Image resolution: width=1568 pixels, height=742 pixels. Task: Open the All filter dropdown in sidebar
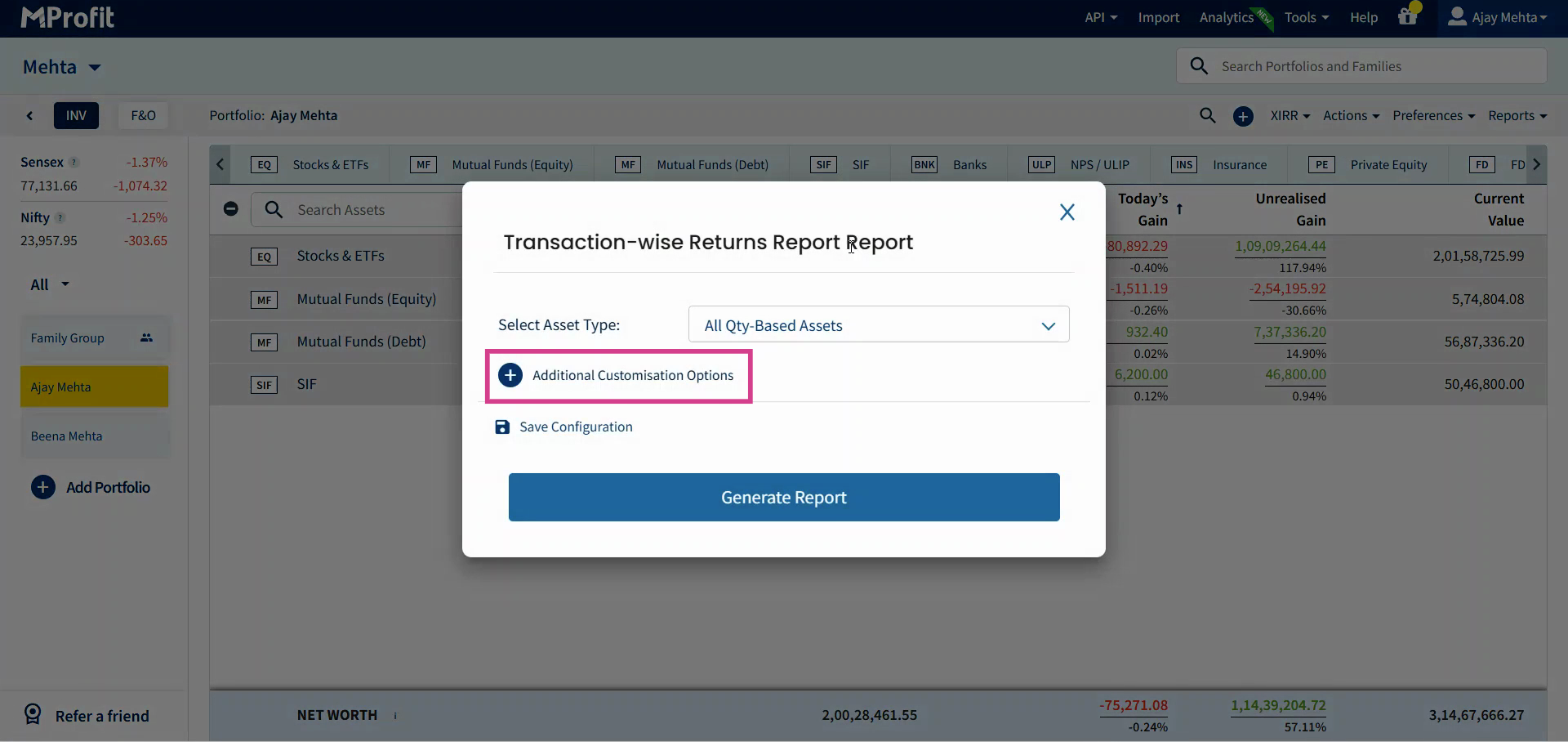(x=50, y=284)
